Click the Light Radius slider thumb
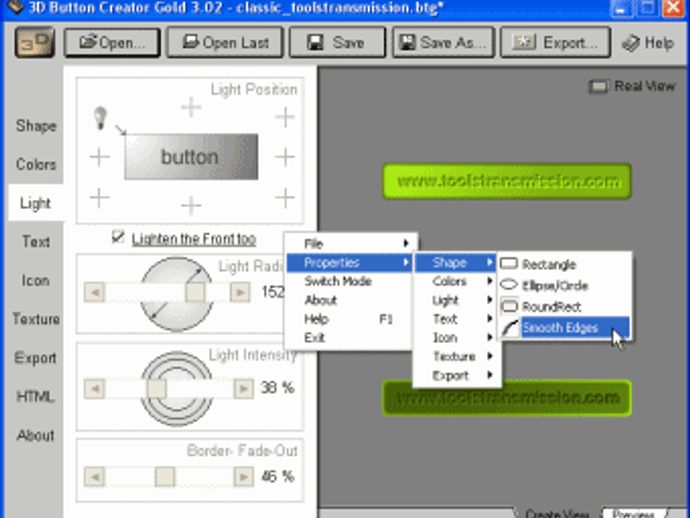The height and width of the screenshot is (518, 690). pos(195,292)
